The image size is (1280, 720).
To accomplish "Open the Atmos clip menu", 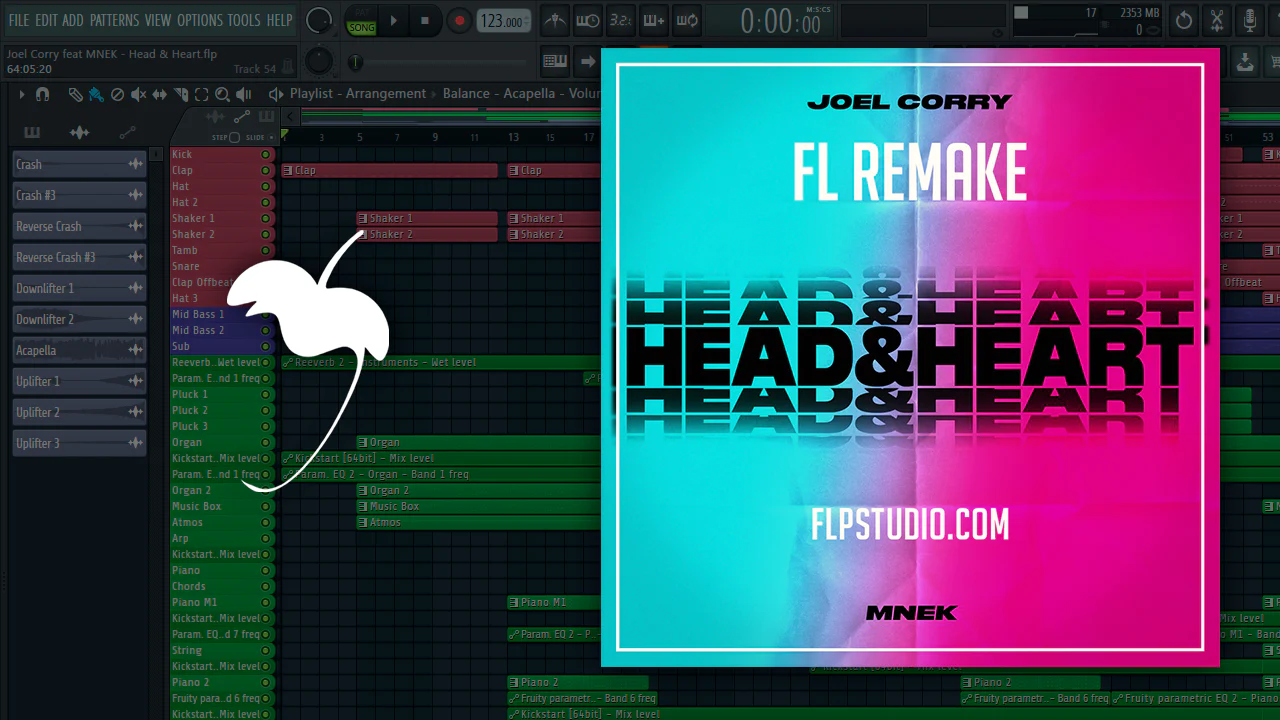I will click(363, 522).
